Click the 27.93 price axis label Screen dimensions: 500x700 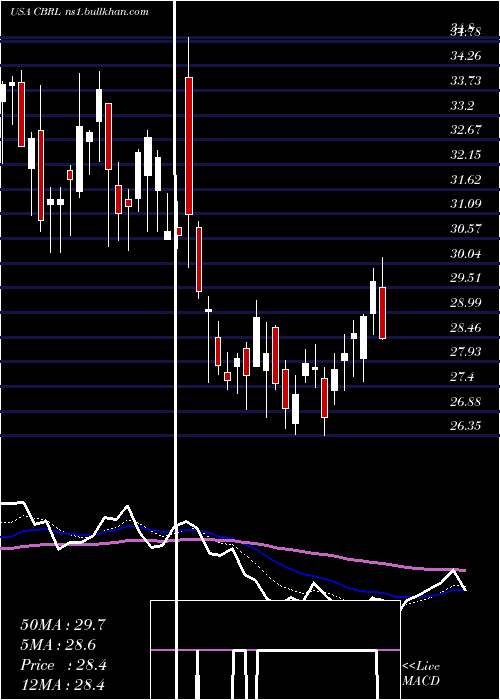[465, 352]
